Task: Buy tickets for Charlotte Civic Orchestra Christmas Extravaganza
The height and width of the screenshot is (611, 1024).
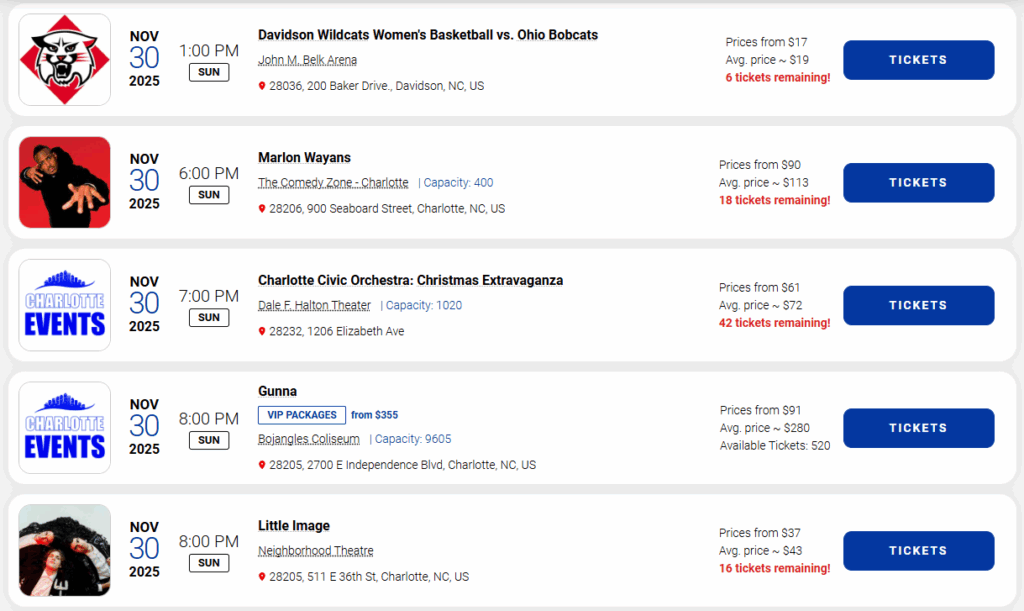Action: pos(918,305)
